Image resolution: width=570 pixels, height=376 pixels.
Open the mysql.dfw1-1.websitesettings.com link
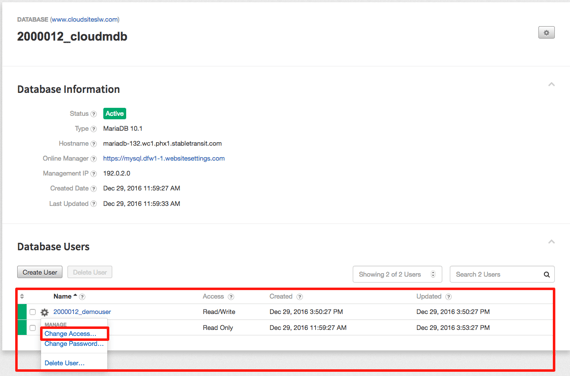point(164,159)
